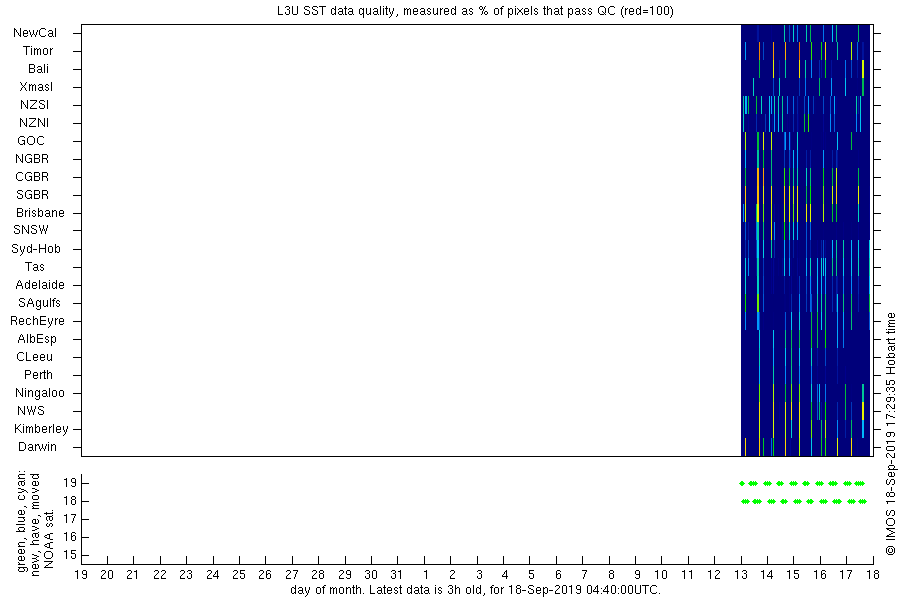The height and width of the screenshot is (600, 900).
Task: Click day 24 on the date axis
Action: click(x=212, y=574)
